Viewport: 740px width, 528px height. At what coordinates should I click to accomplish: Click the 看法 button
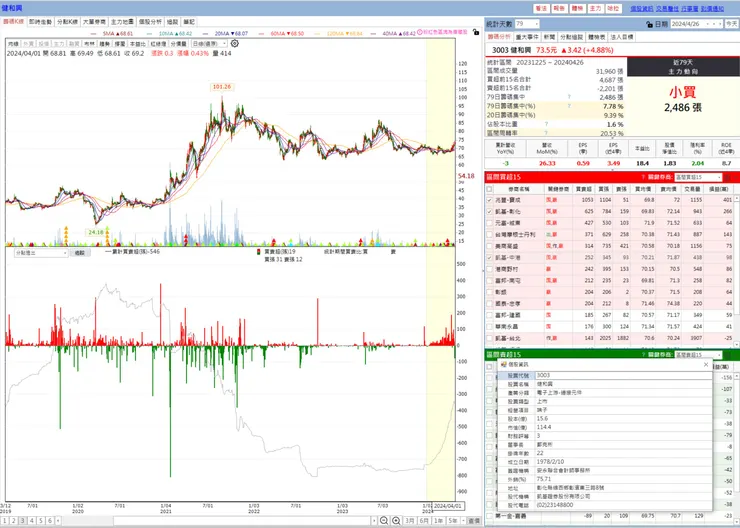pos(541,9)
